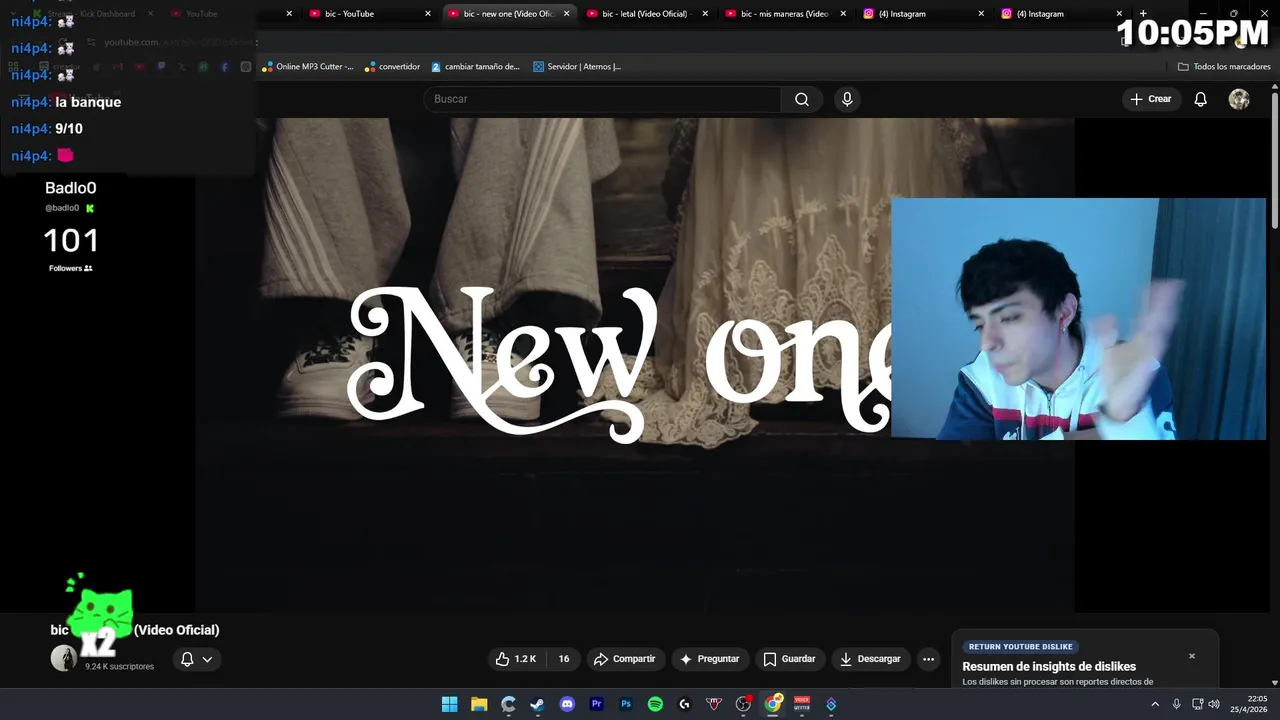Download the video via Descargar
The image size is (1280, 720).
(x=870, y=659)
